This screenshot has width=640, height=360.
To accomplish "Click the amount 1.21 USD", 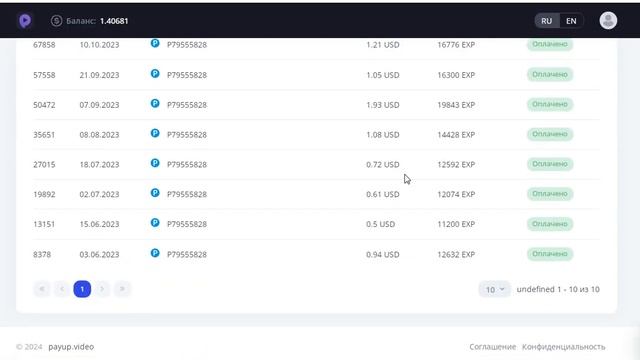I will point(382,44).
